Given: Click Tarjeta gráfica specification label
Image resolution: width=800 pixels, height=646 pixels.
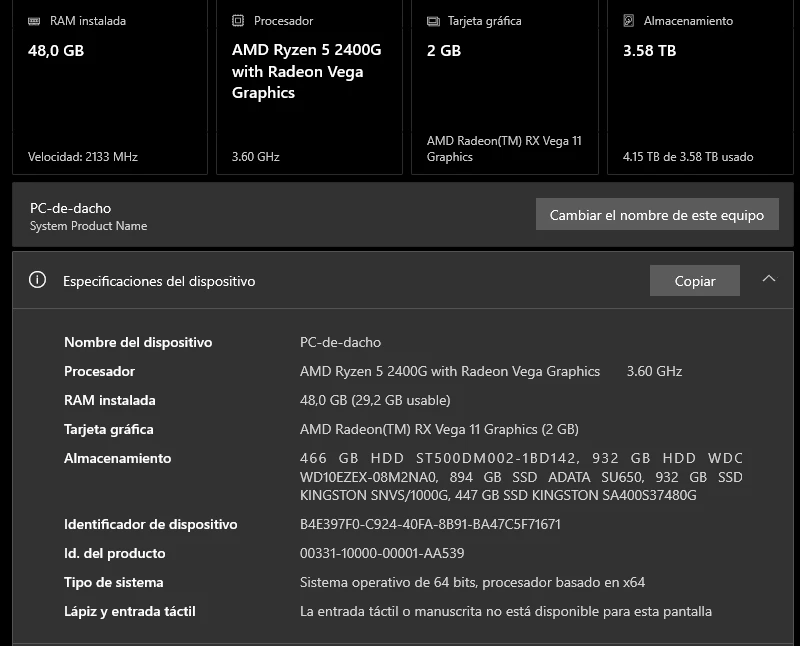Looking at the screenshot, I should click(x=109, y=429).
